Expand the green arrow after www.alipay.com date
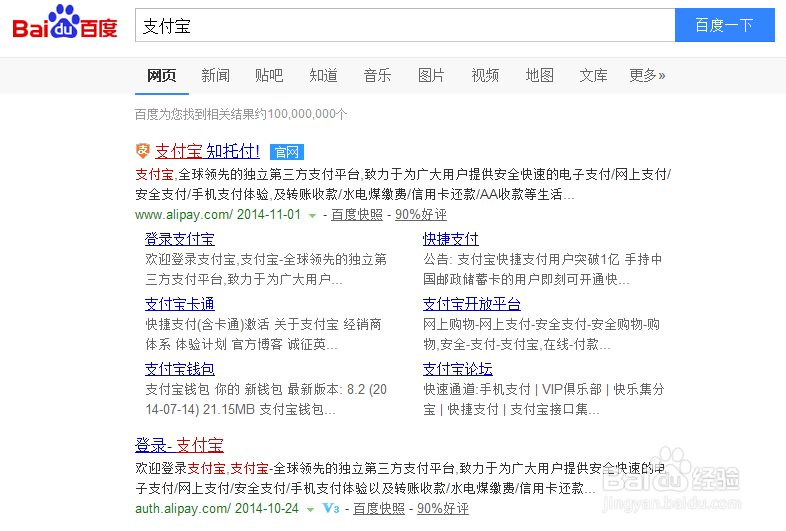 [312, 216]
